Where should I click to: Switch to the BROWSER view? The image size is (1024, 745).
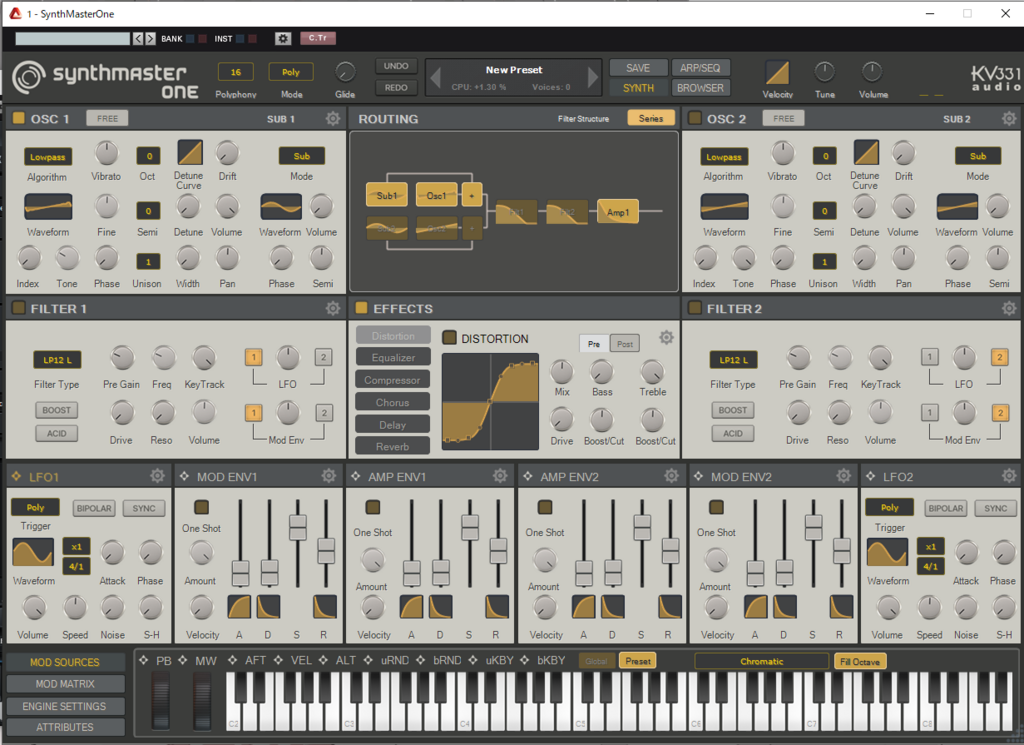click(x=700, y=87)
